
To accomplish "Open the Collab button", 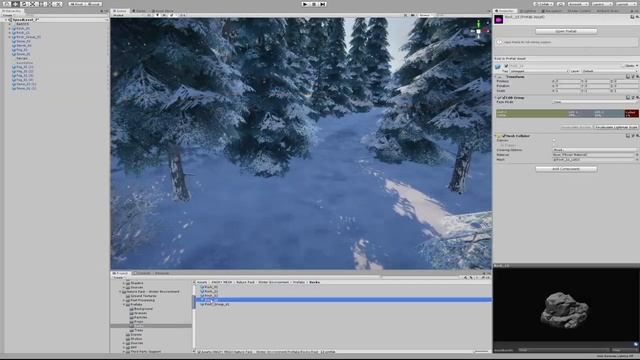I will [x=544, y=4].
